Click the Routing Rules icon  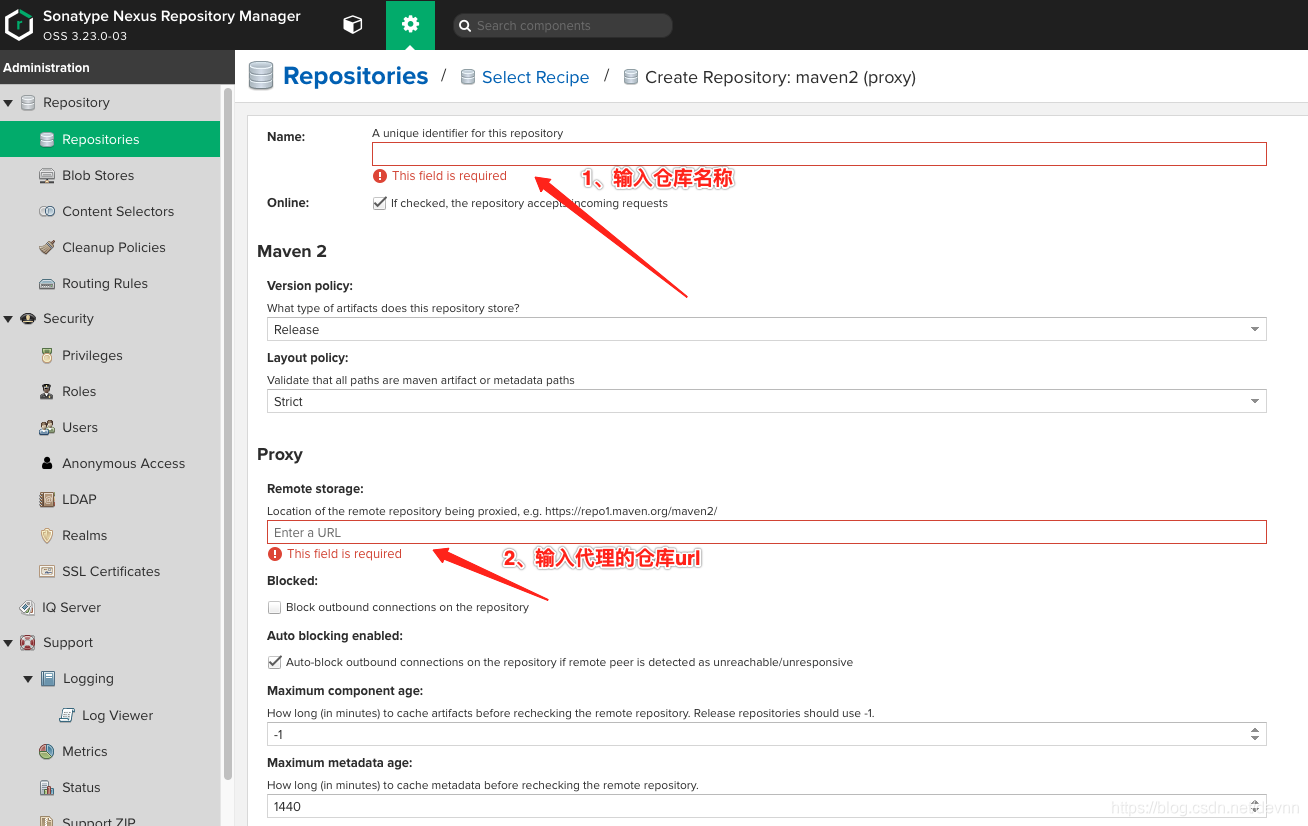(x=47, y=283)
